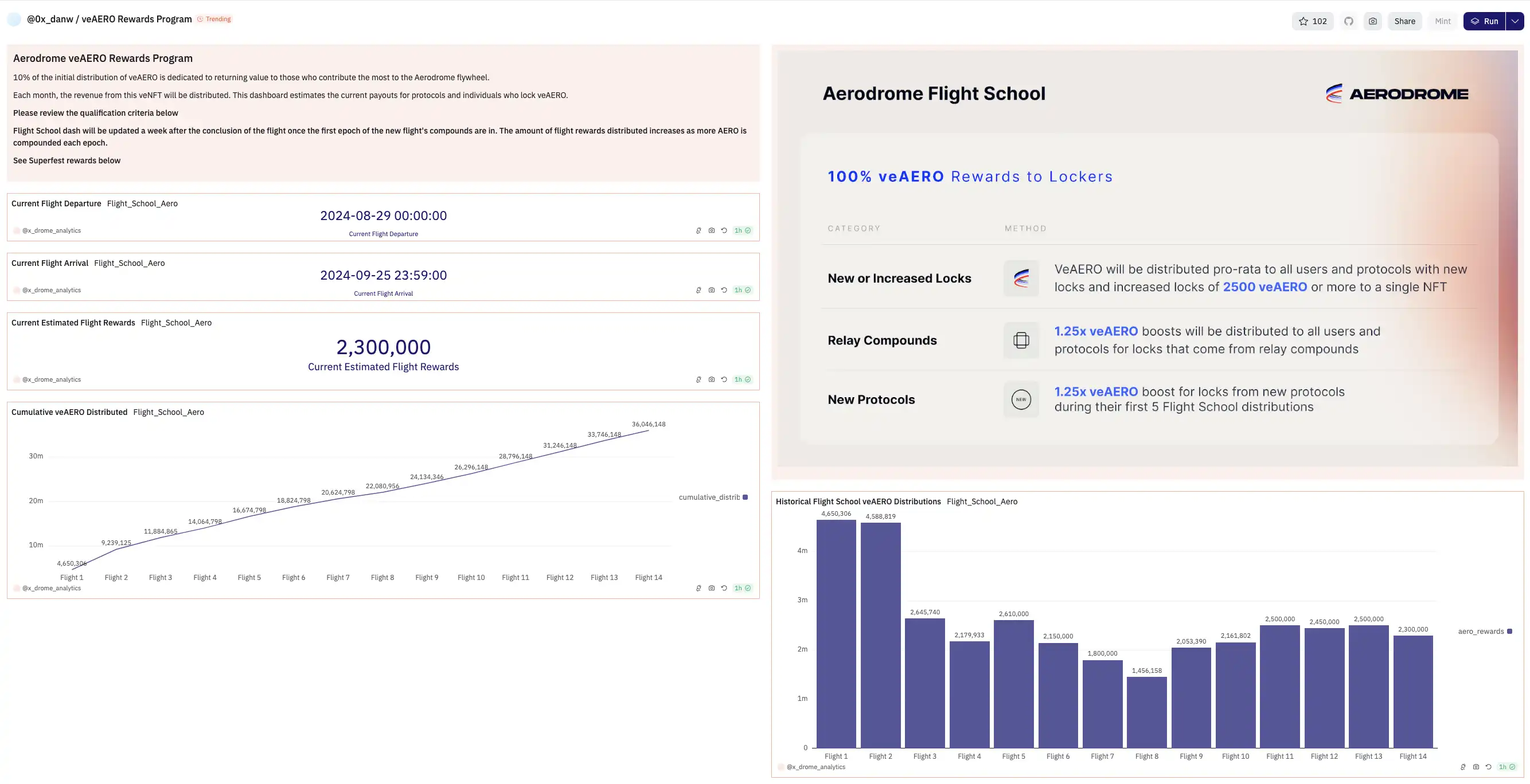Click 1h status badge on Flight Departure widget
This screenshot has height=784, width=1530.
743,231
